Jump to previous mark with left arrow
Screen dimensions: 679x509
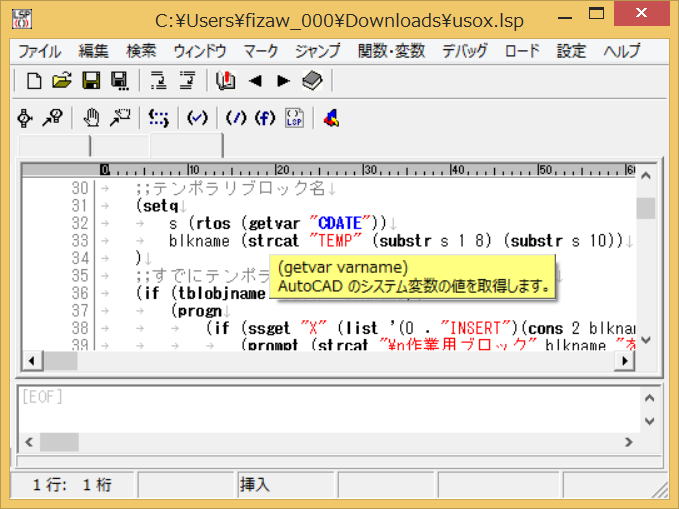pos(255,81)
